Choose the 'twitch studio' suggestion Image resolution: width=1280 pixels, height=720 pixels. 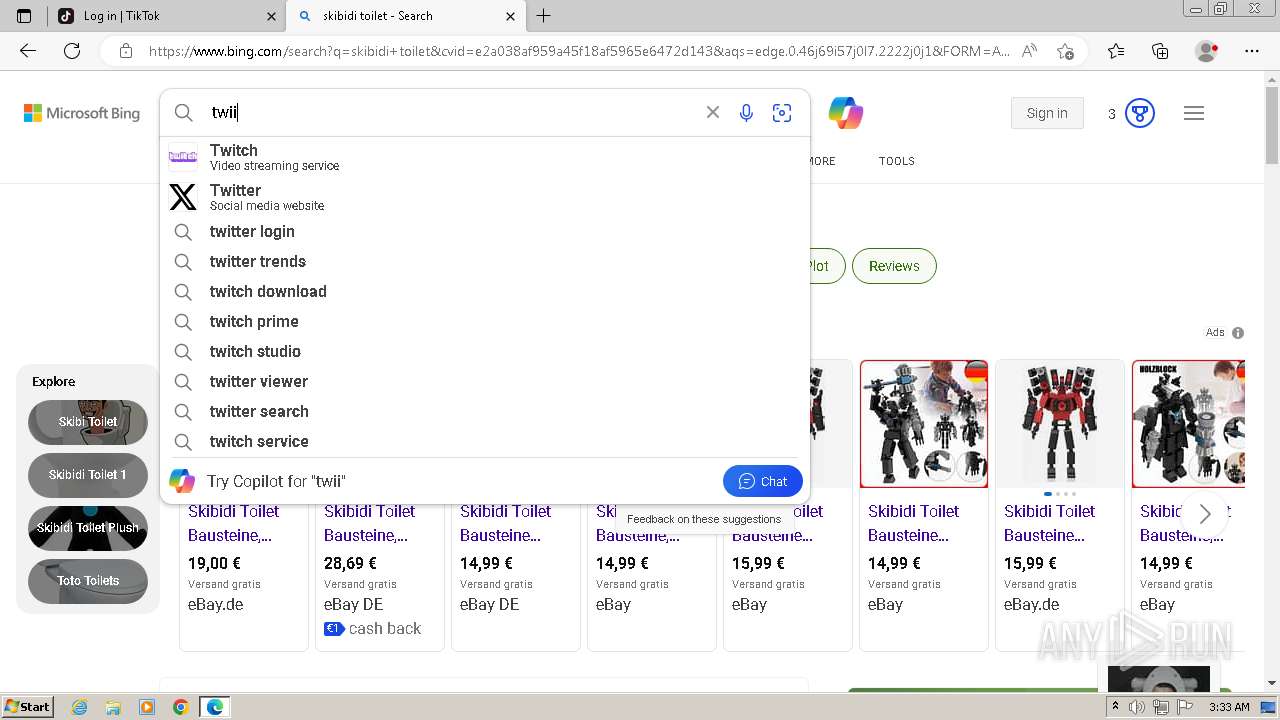click(484, 351)
